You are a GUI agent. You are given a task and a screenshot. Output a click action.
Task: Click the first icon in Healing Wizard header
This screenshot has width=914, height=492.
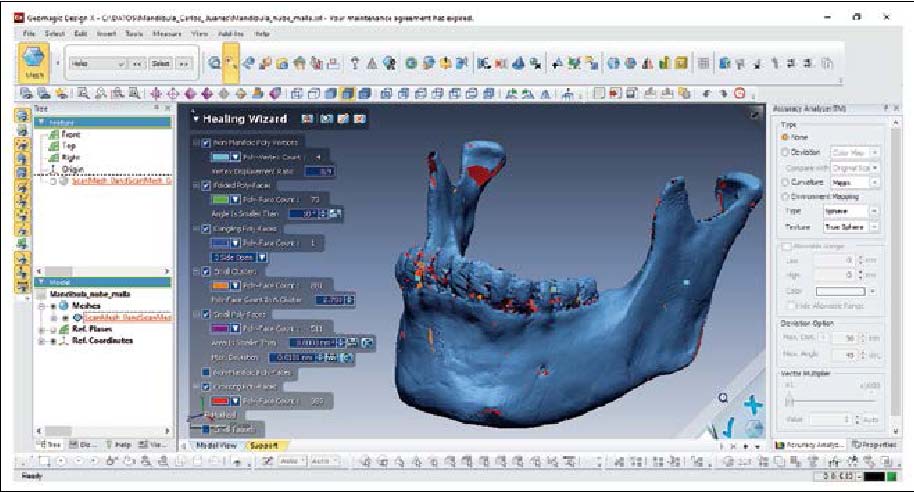(308, 119)
